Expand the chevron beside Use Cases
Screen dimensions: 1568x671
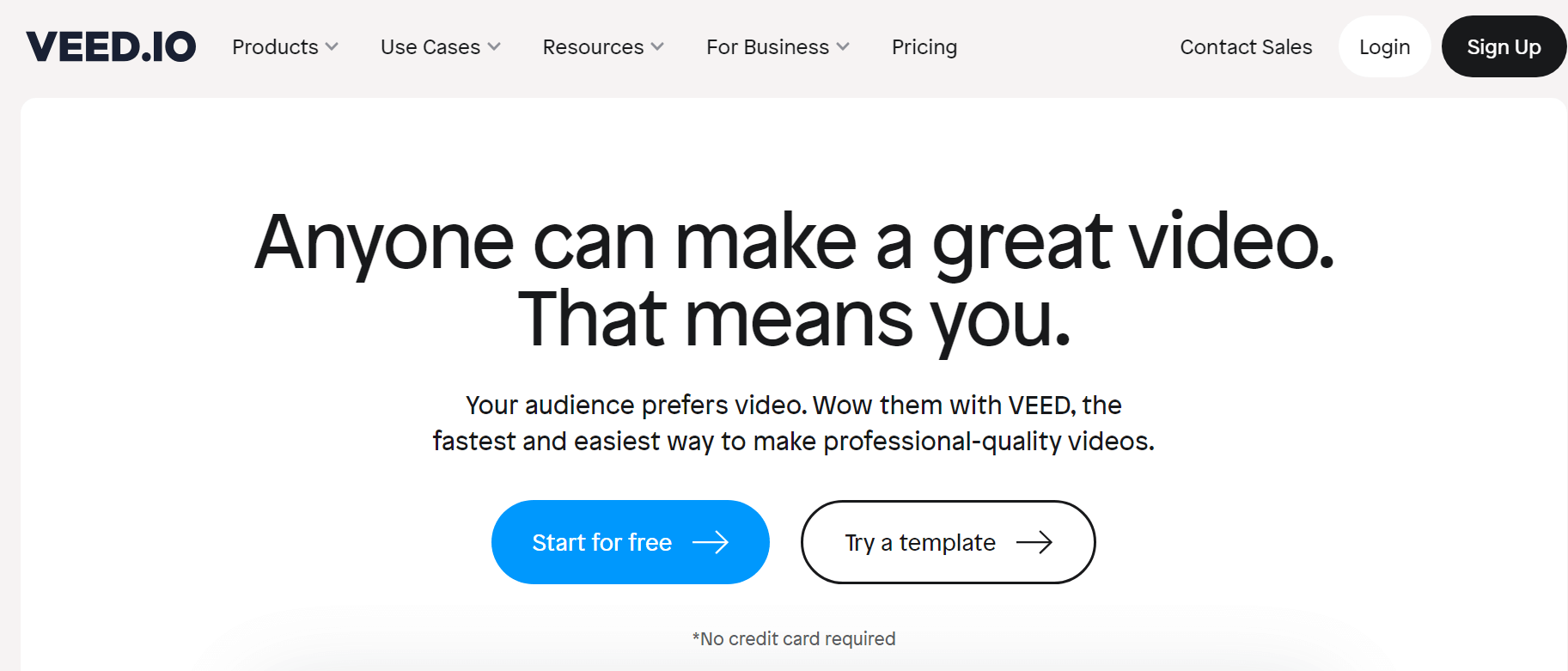494,47
